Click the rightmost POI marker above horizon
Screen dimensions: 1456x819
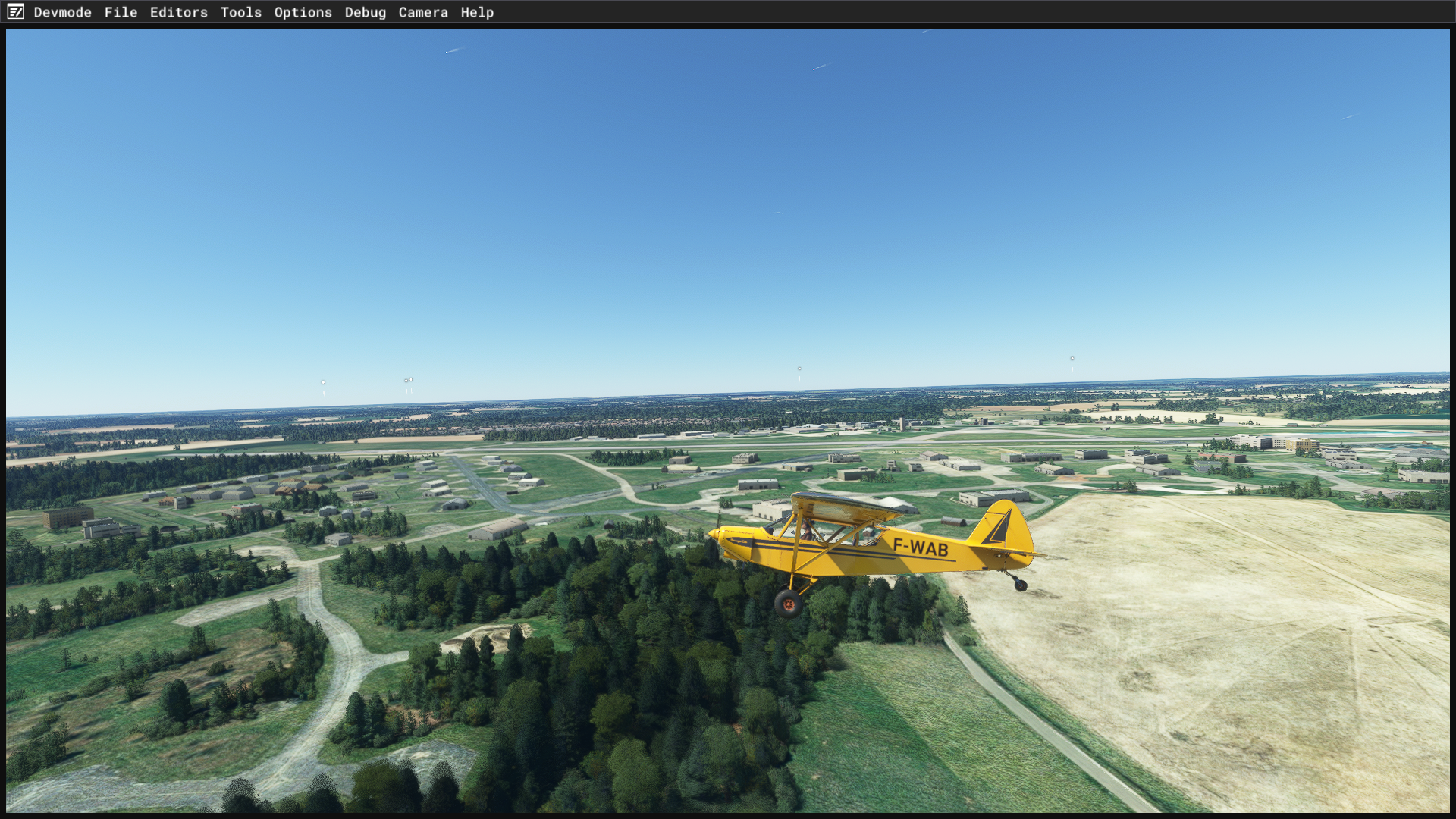[1072, 359]
